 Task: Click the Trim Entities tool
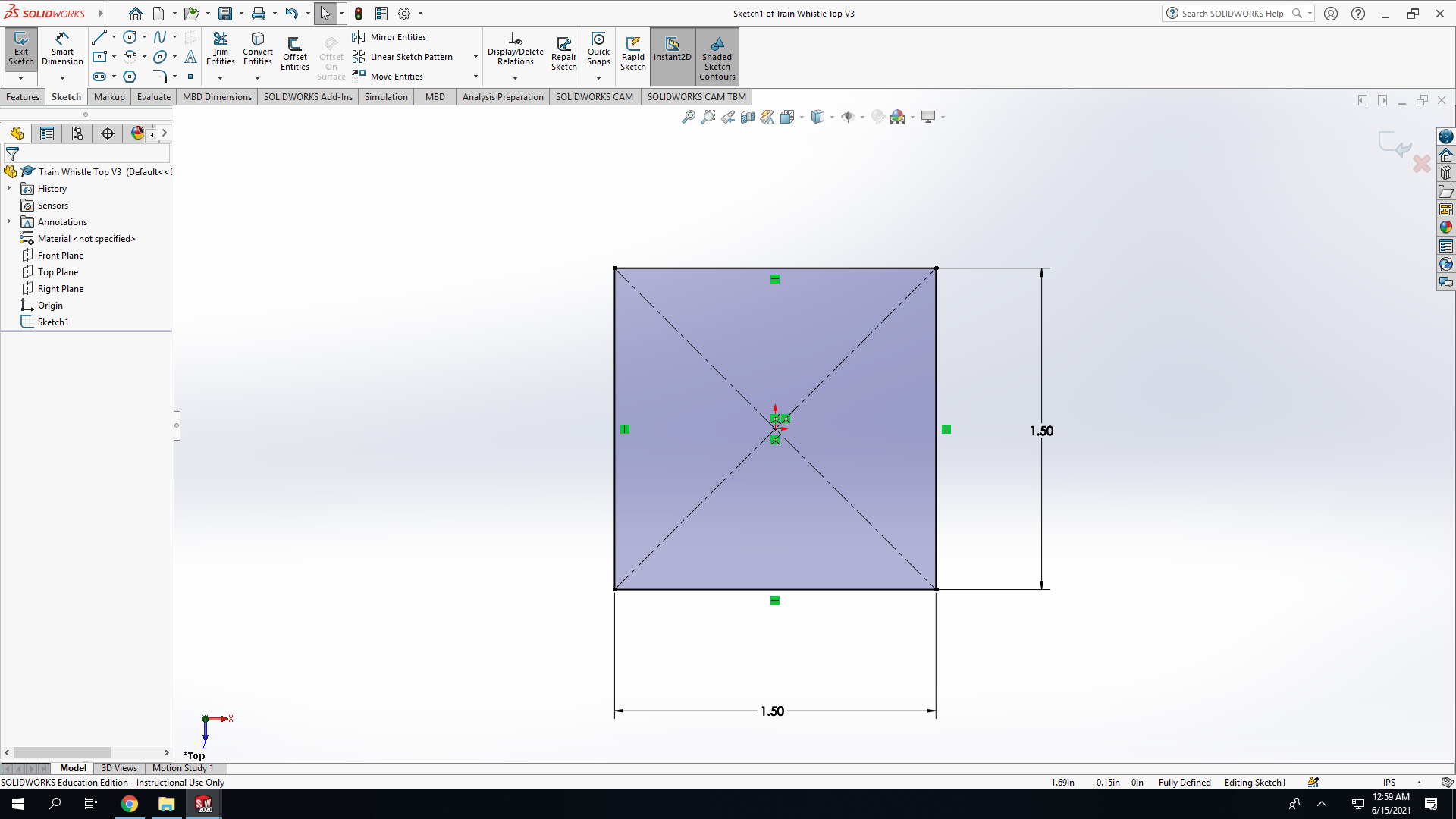(220, 49)
